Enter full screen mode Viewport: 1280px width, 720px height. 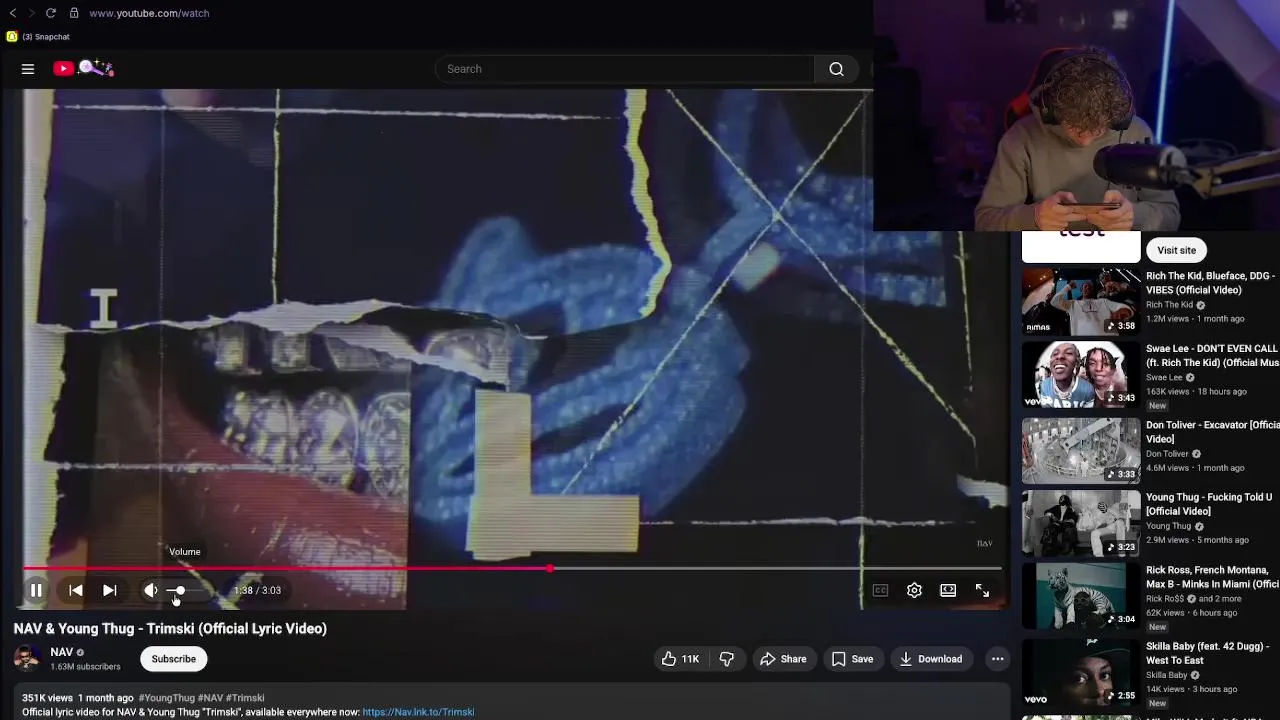982,590
